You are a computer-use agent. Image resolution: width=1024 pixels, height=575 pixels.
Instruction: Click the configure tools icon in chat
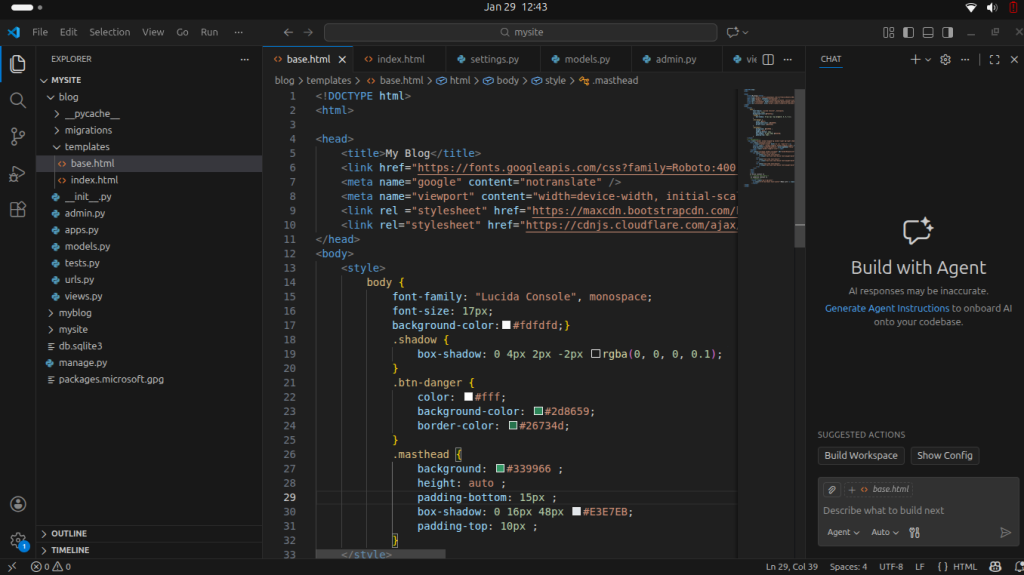click(914, 532)
